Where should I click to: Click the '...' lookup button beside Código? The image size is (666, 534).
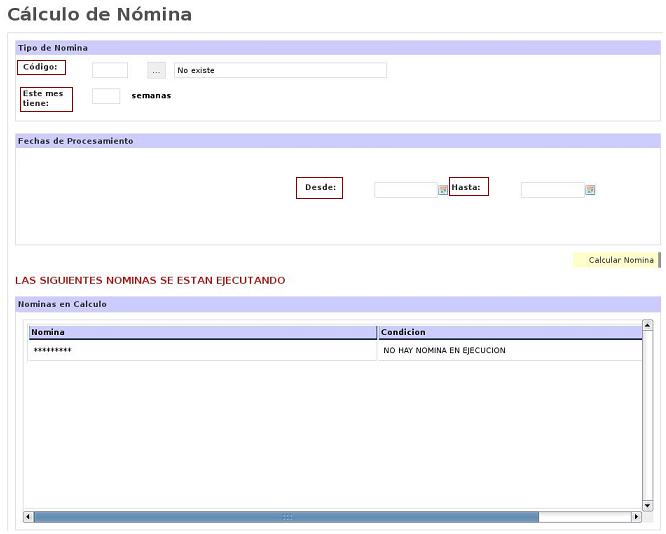pyautogui.click(x=156, y=70)
